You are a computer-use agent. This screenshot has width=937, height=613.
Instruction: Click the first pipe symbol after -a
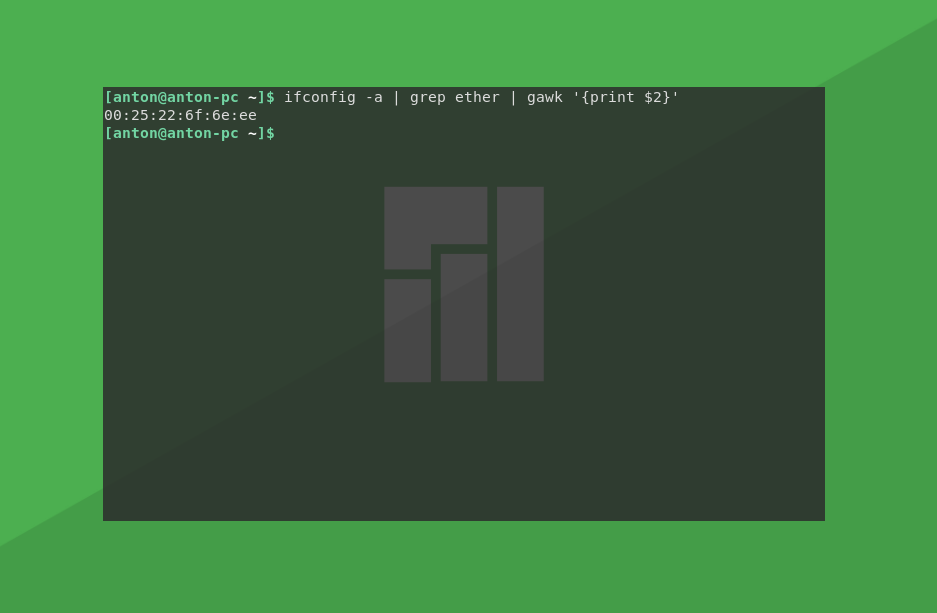tap(396, 97)
